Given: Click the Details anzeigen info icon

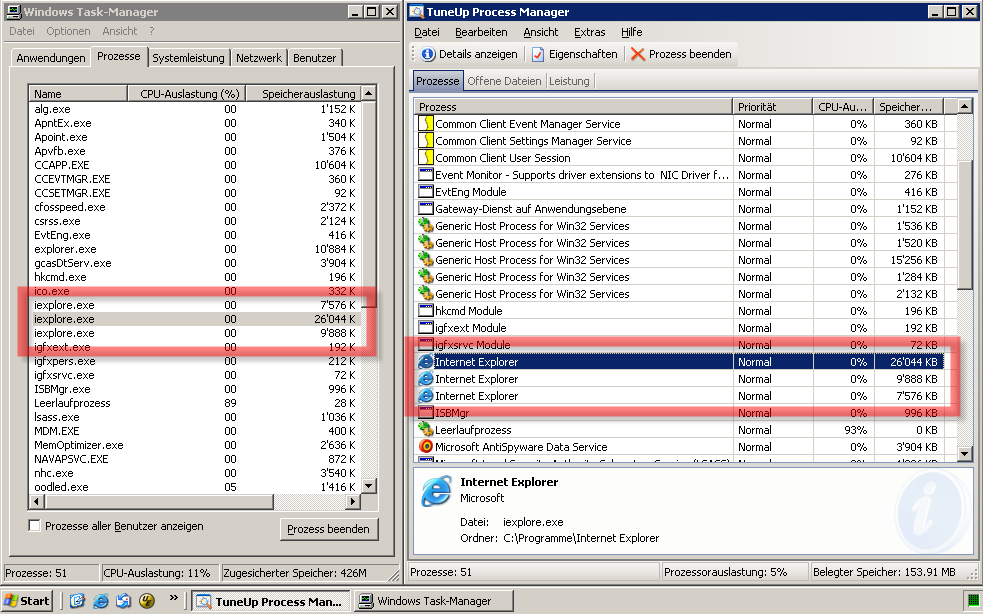Looking at the screenshot, I should [x=428, y=55].
